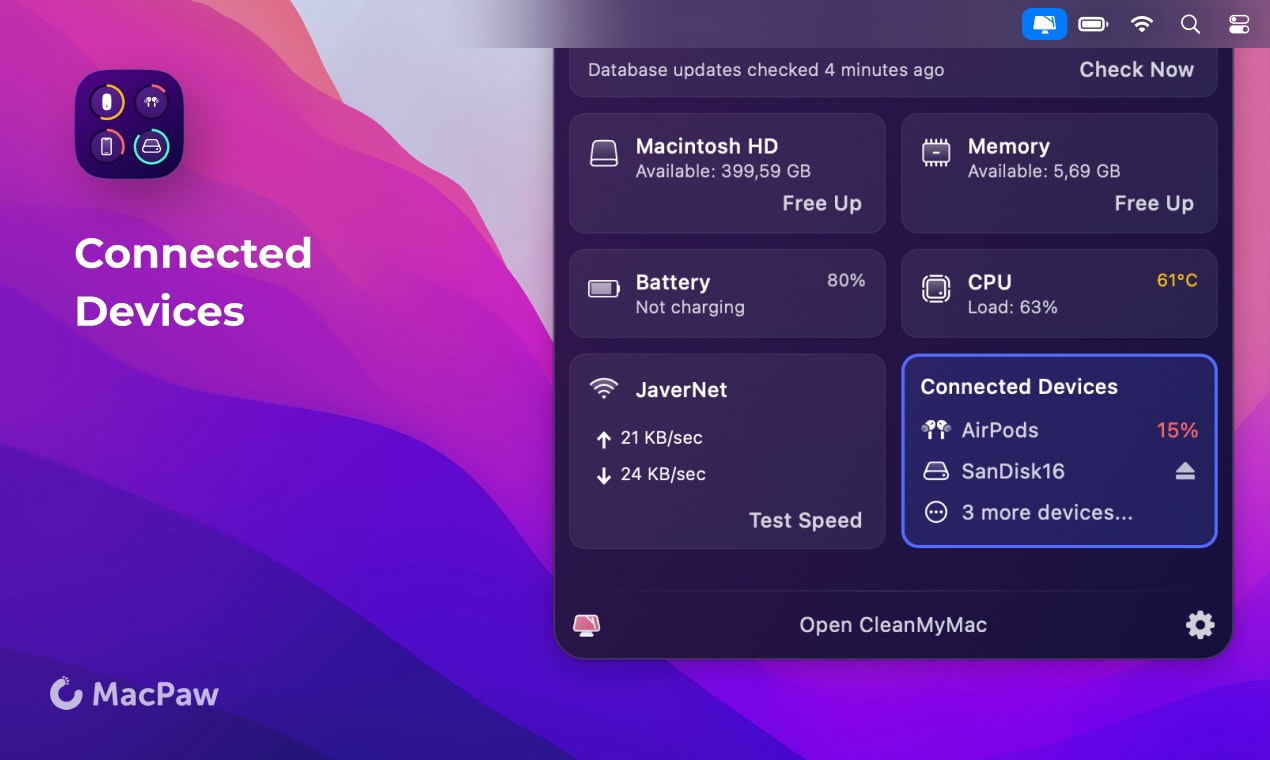Image resolution: width=1270 pixels, height=760 pixels.
Task: Click the Connected Devices card heading
Action: [x=1019, y=387]
